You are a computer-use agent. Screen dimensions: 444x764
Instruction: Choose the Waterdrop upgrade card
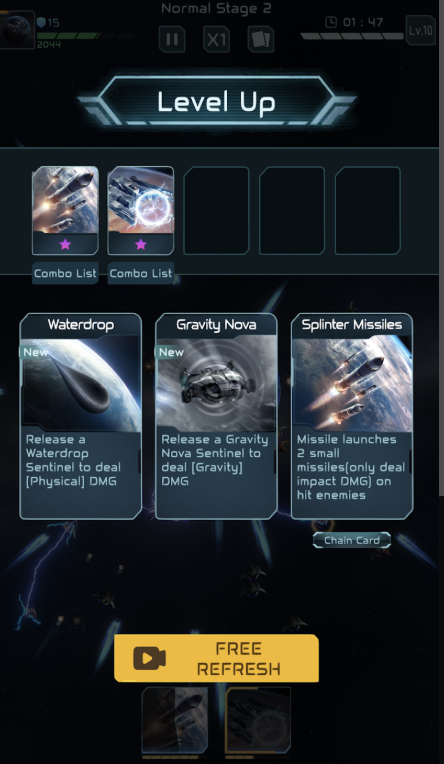click(x=81, y=417)
